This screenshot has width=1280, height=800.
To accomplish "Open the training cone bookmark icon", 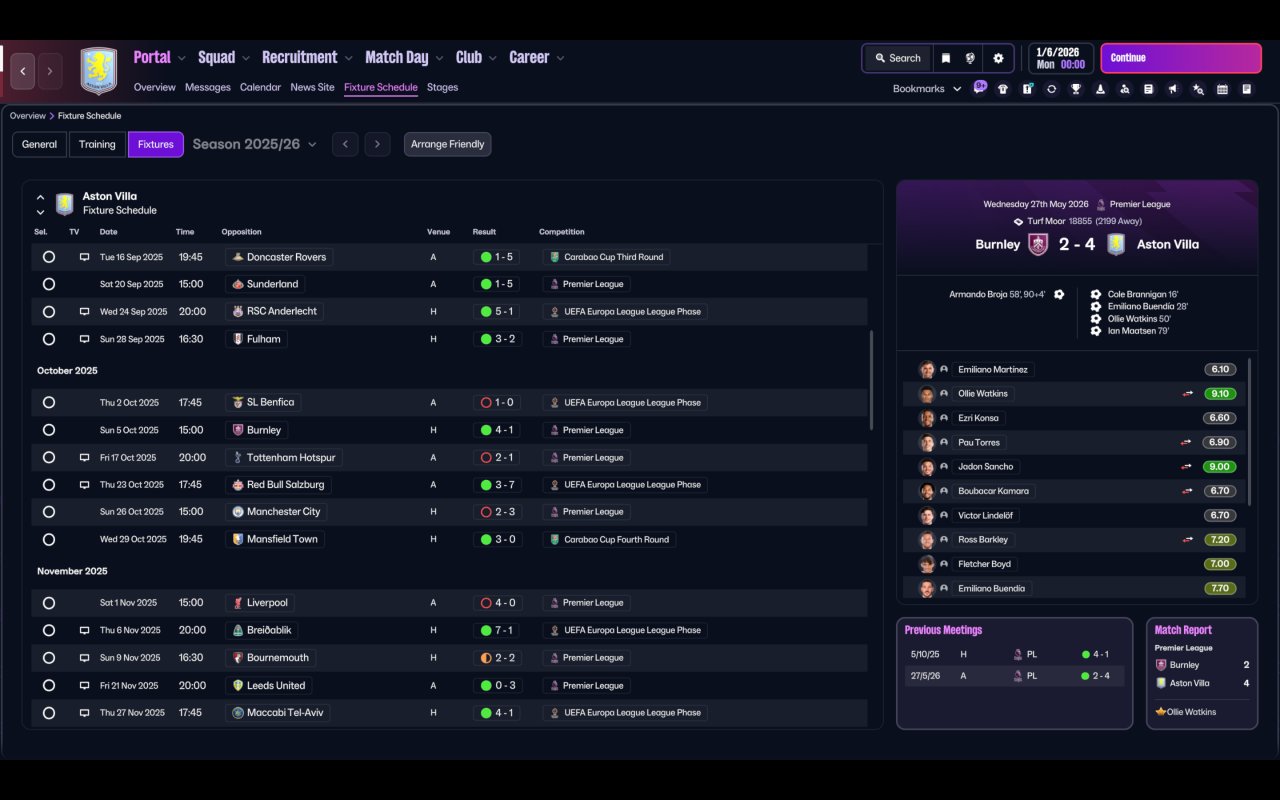I will click(x=1100, y=89).
